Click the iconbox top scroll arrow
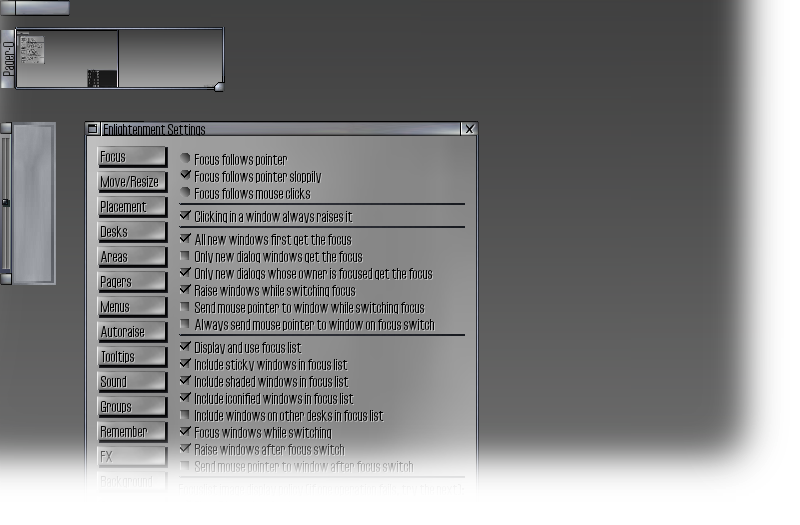The width and height of the screenshot is (800, 525). pyautogui.click(x=6, y=128)
